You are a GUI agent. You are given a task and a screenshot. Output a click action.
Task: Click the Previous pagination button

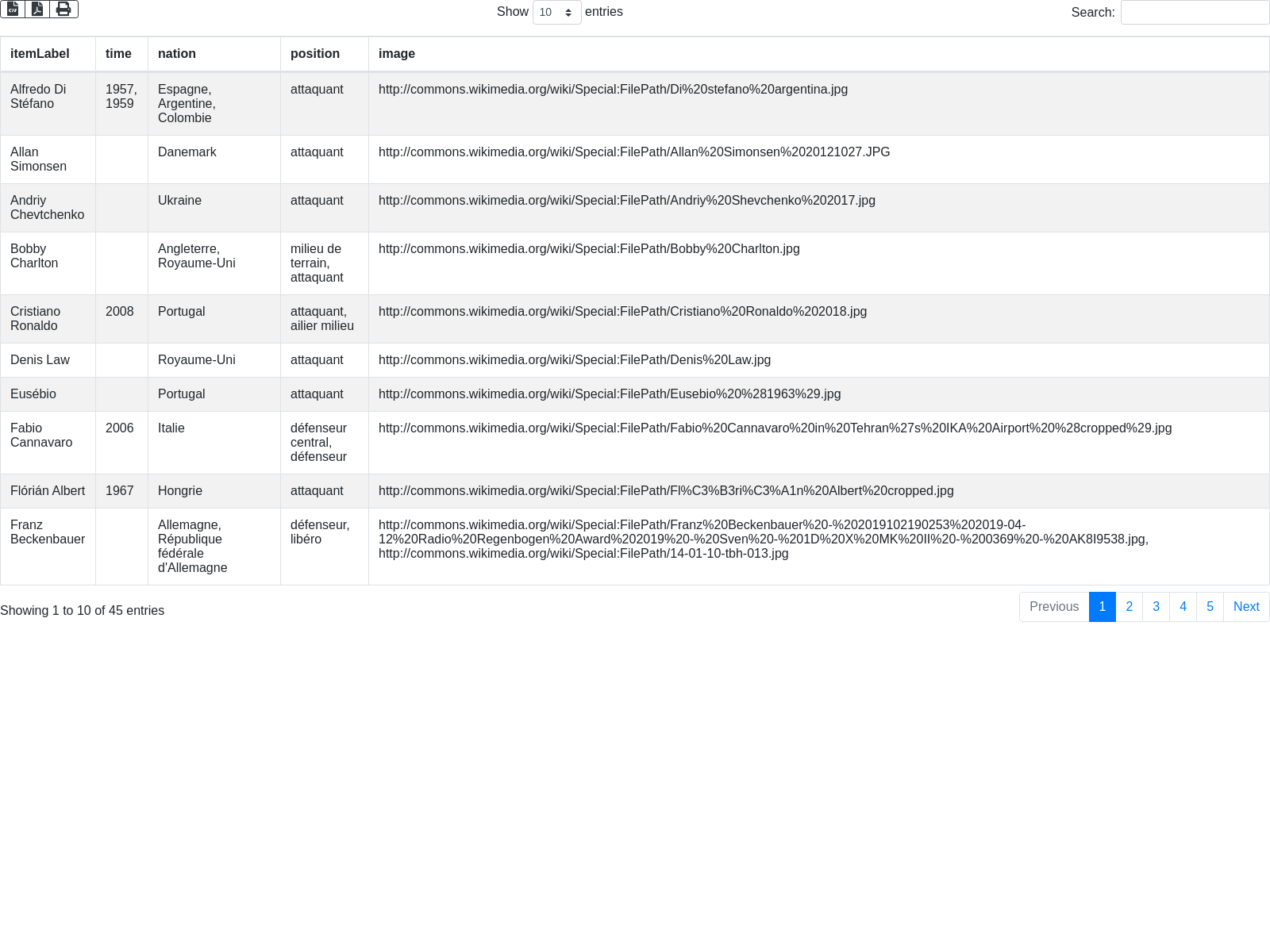1053,607
